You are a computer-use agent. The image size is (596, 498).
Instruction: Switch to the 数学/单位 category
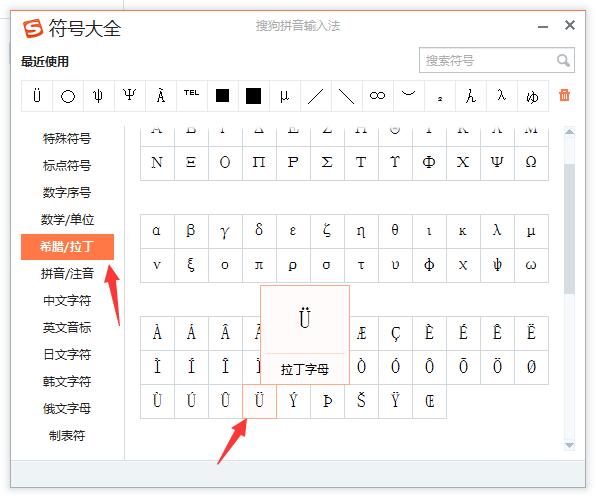click(67, 220)
